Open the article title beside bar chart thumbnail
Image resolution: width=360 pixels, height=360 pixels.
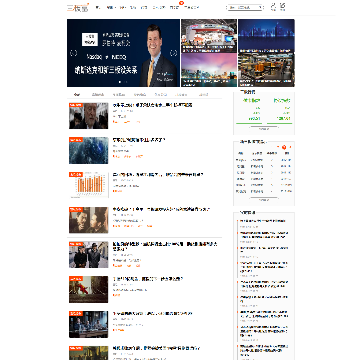coord(158,174)
